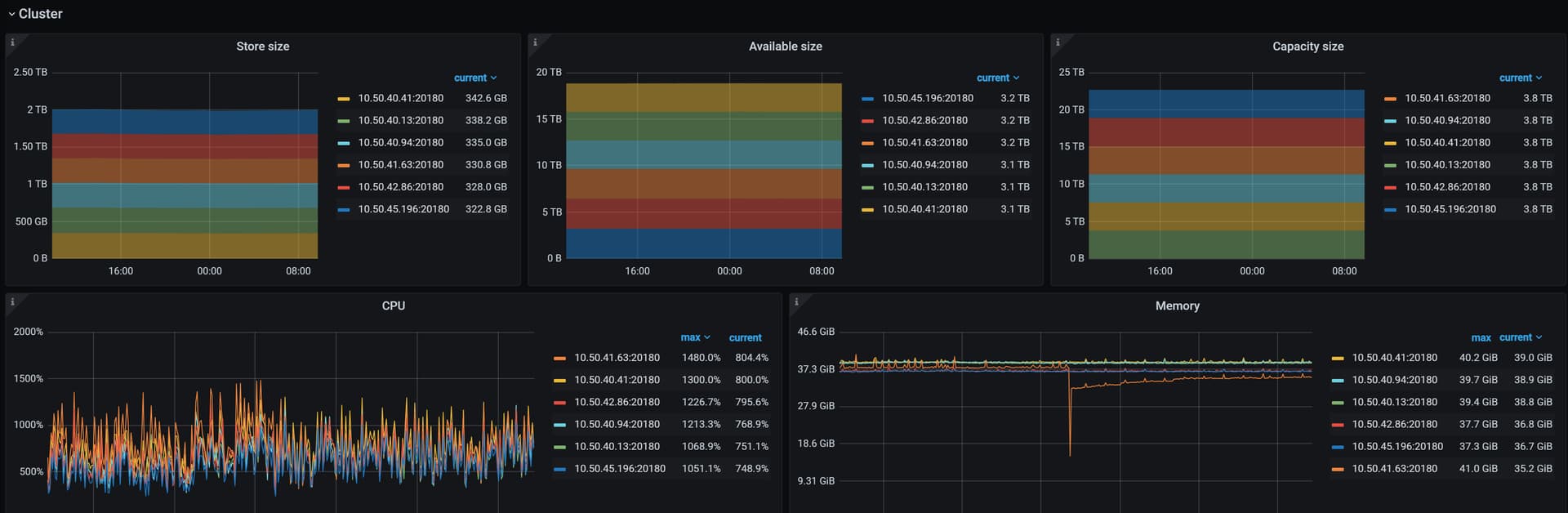
Task: Toggle 10.50.41.63:20180 series in CPU legend
Action: pyautogui.click(x=617, y=358)
